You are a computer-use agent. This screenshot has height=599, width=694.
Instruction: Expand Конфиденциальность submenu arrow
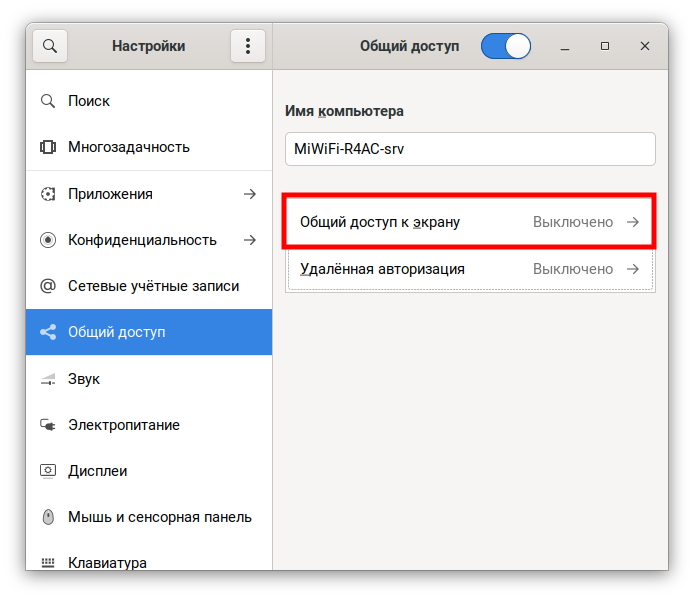click(249, 240)
